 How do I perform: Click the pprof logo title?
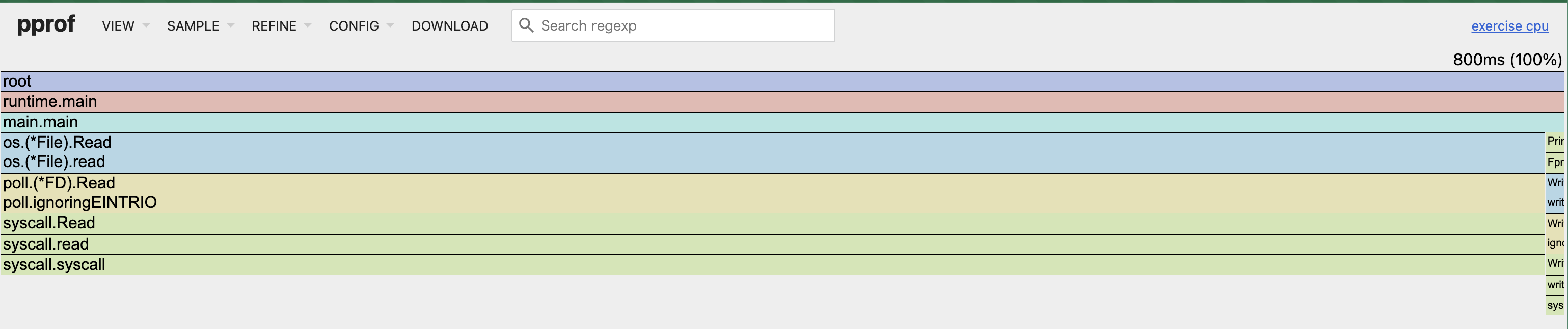(46, 24)
